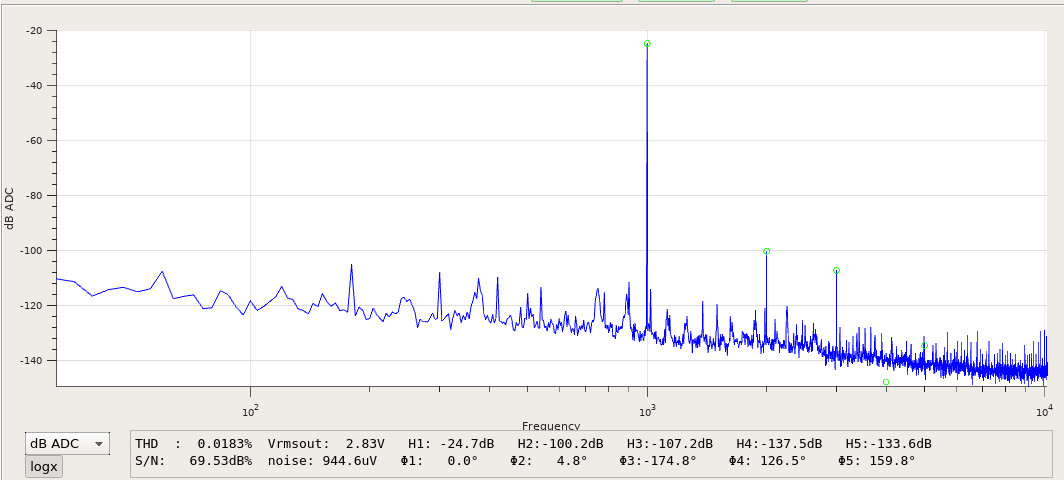Select the S/N 69.53dB readout
The width and height of the screenshot is (1064, 480).
(193, 460)
